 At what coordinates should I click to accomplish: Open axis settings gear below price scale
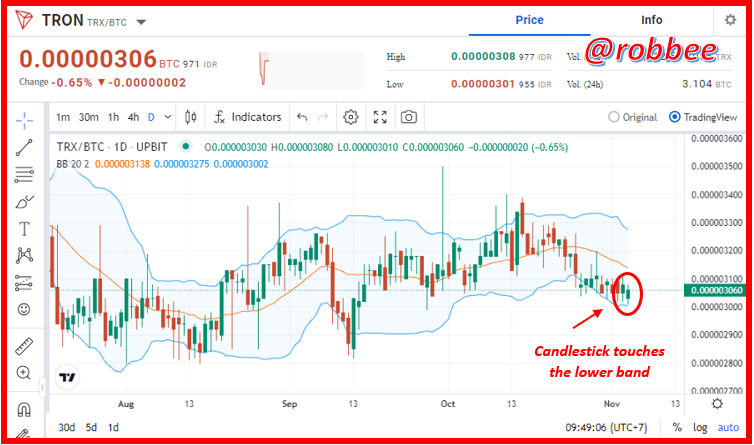tap(717, 404)
